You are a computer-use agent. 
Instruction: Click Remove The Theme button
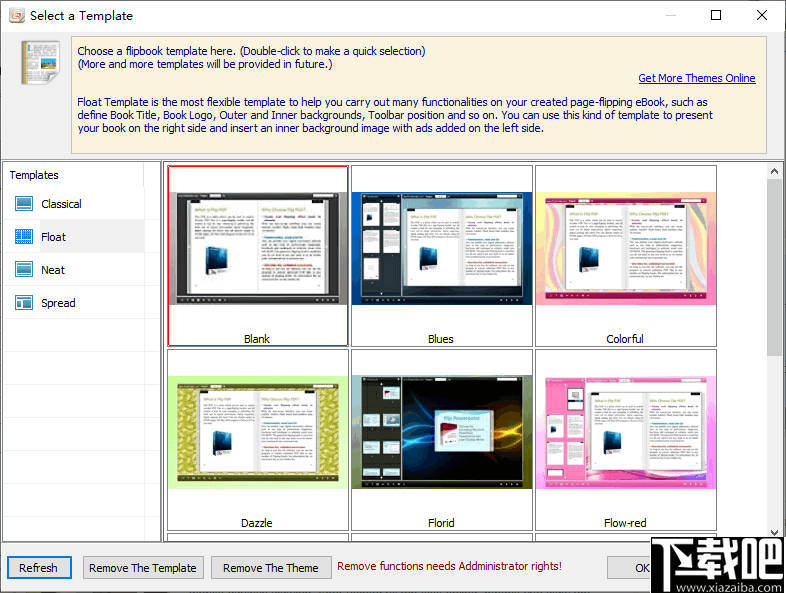[x=271, y=567]
